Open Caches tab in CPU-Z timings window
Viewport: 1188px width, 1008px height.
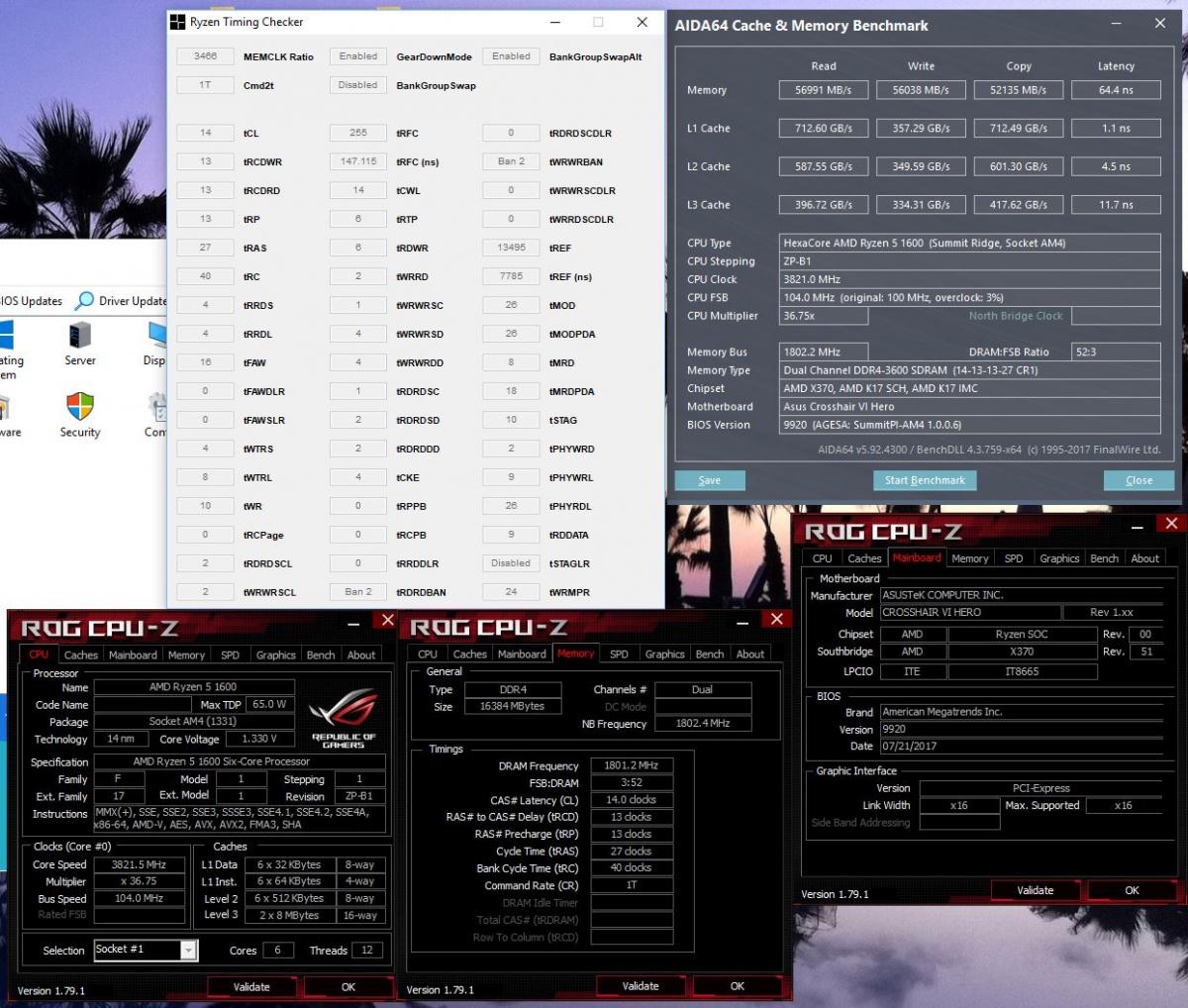click(470, 654)
